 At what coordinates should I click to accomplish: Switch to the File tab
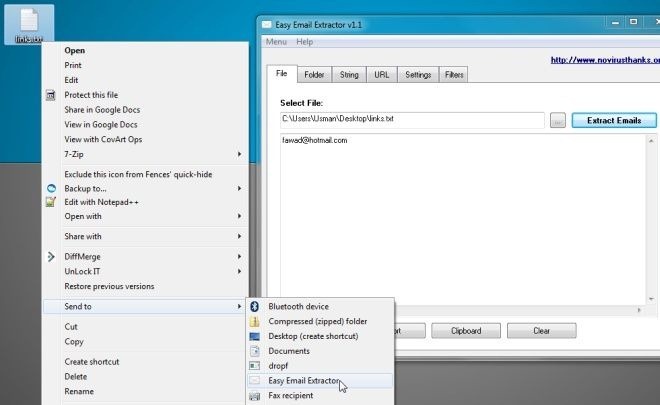(282, 74)
